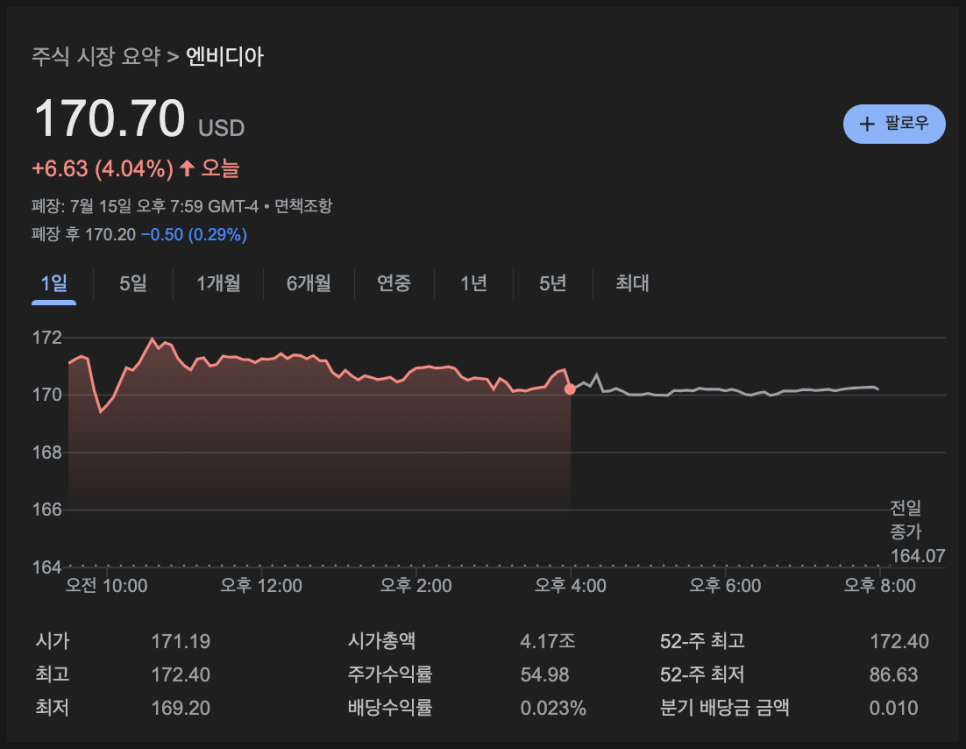The height and width of the screenshot is (749, 966).
Task: Open the 5년 chart range
Action: coord(553,283)
